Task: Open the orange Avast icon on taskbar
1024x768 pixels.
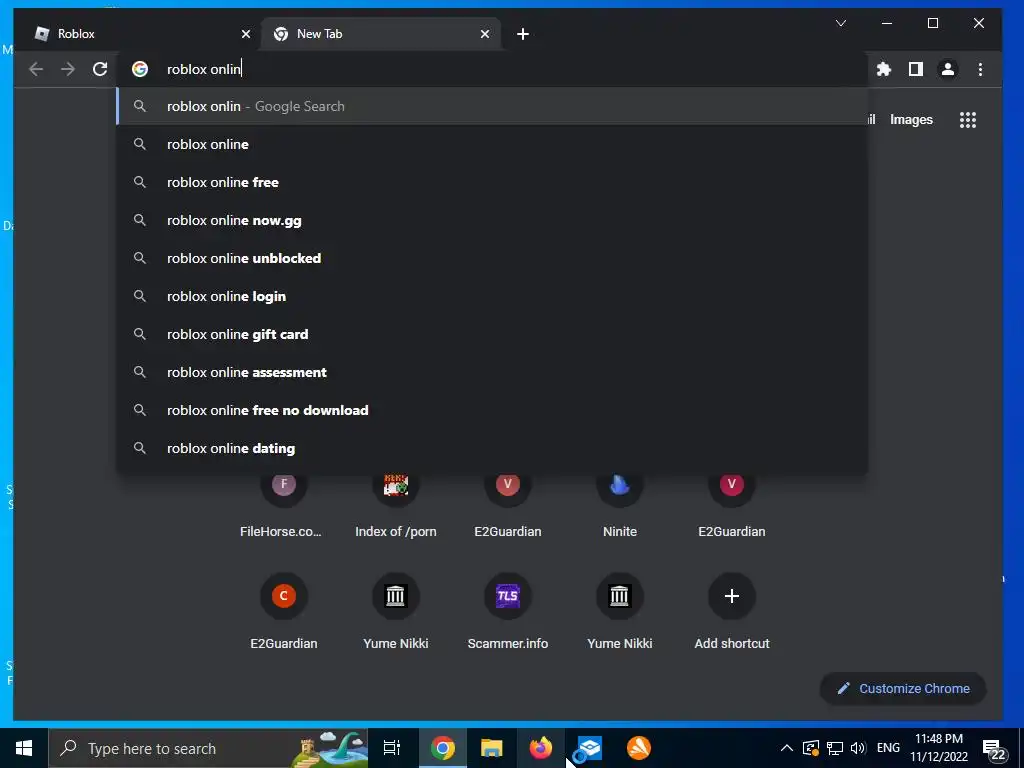Action: point(639,748)
